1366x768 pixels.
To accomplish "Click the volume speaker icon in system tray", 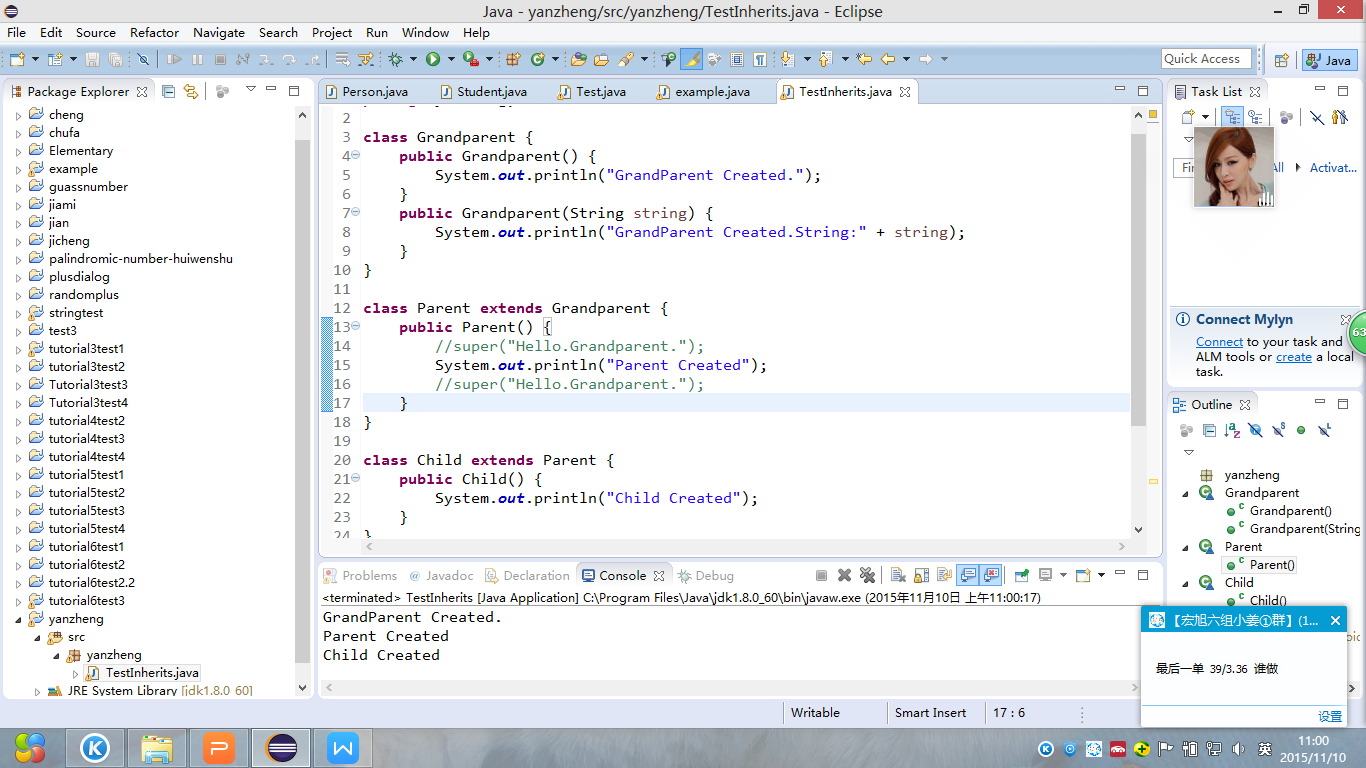I will coord(1237,748).
